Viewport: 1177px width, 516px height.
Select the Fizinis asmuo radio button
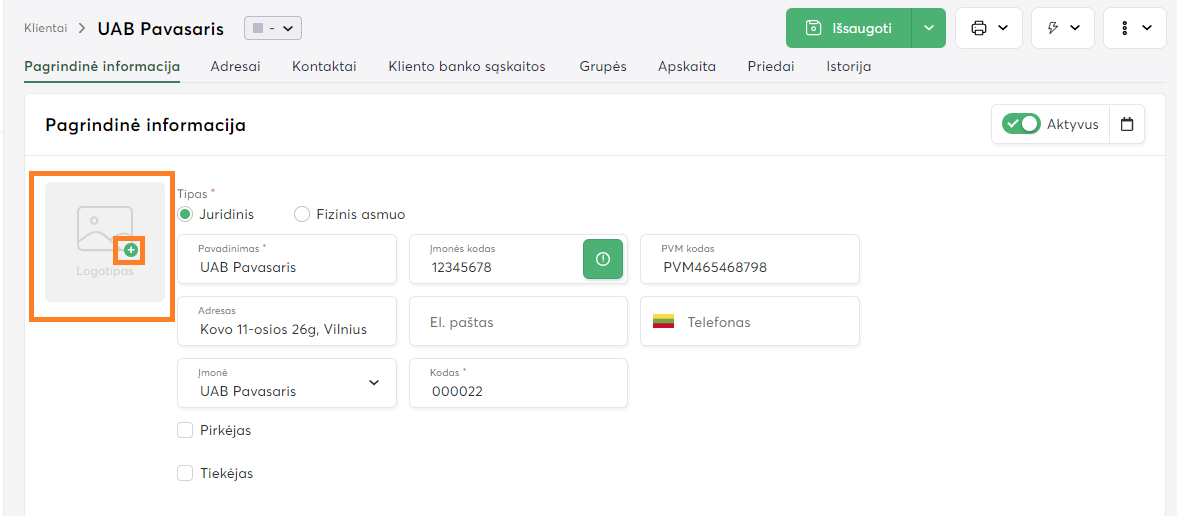(302, 214)
